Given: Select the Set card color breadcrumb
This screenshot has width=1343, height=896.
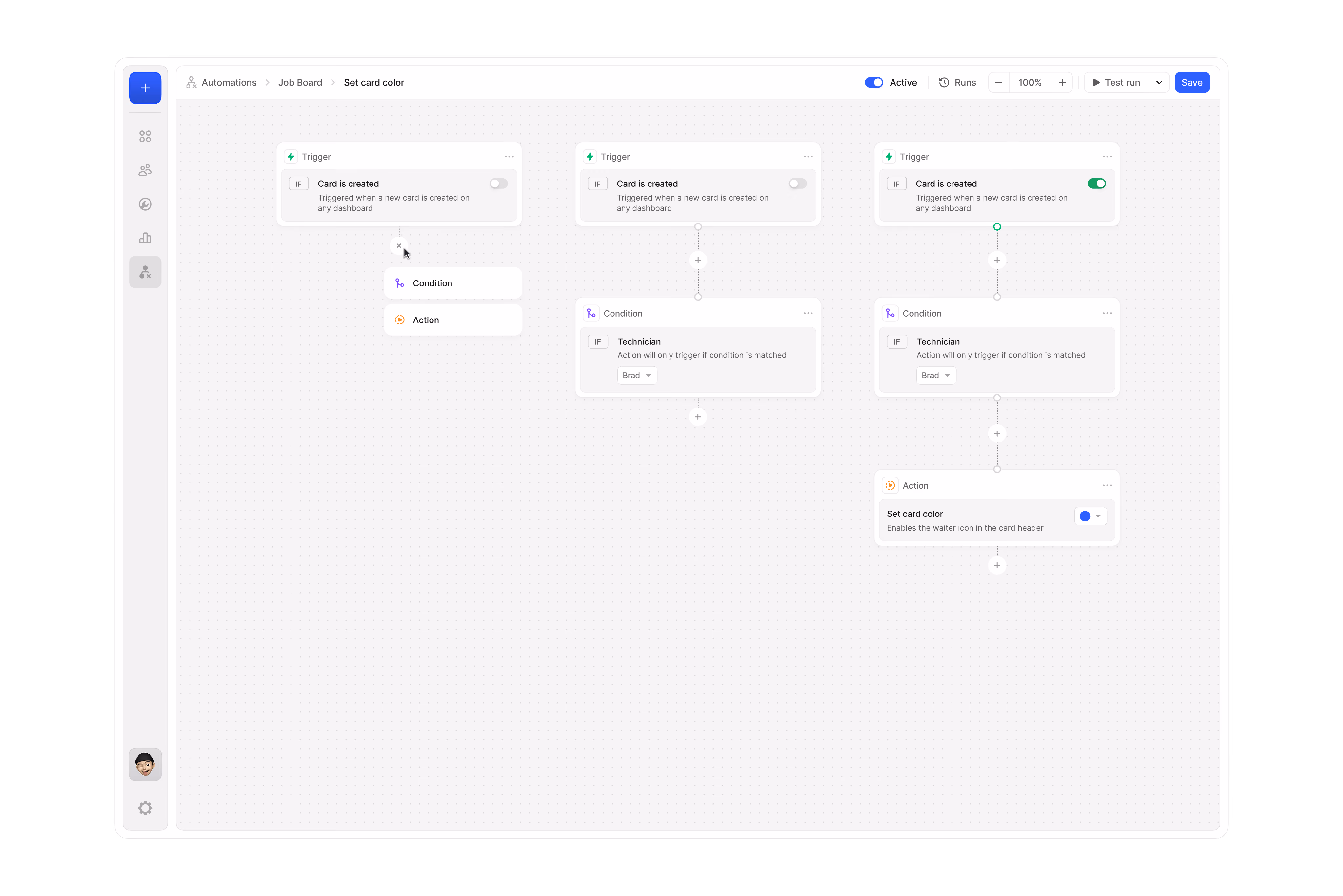Looking at the screenshot, I should point(374,82).
